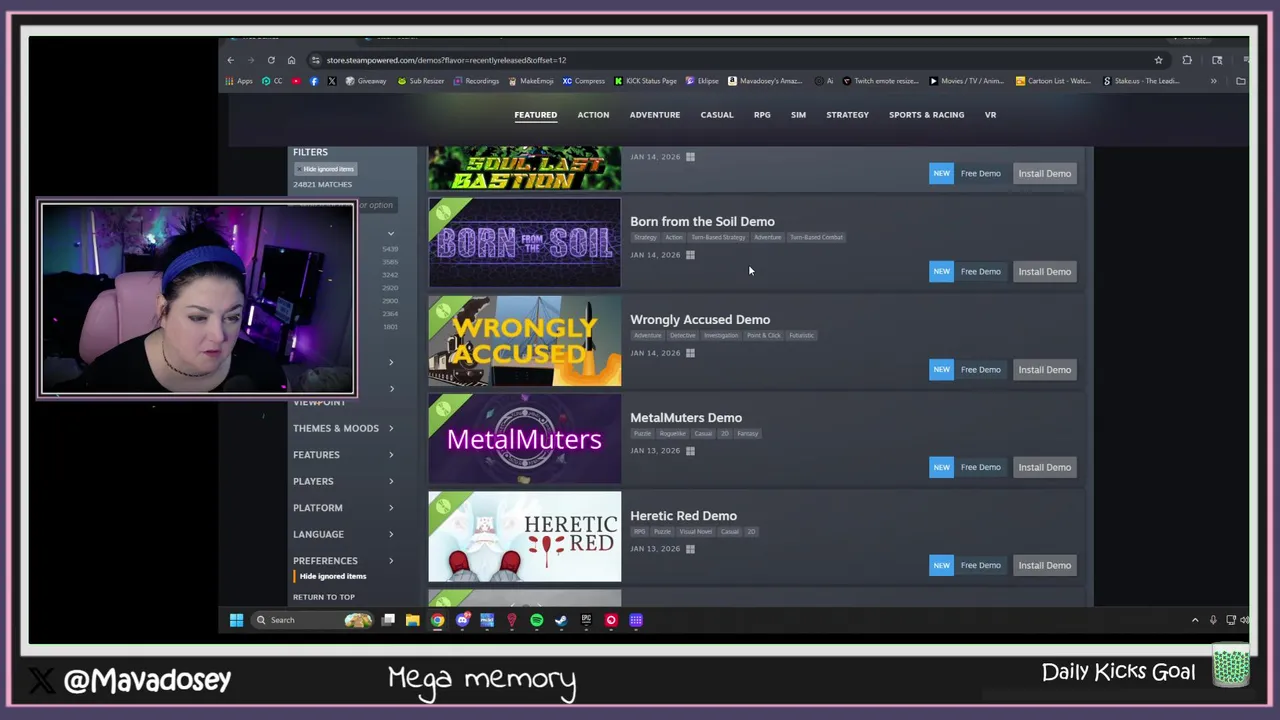Install the MetalMuters demo

coord(1044,467)
